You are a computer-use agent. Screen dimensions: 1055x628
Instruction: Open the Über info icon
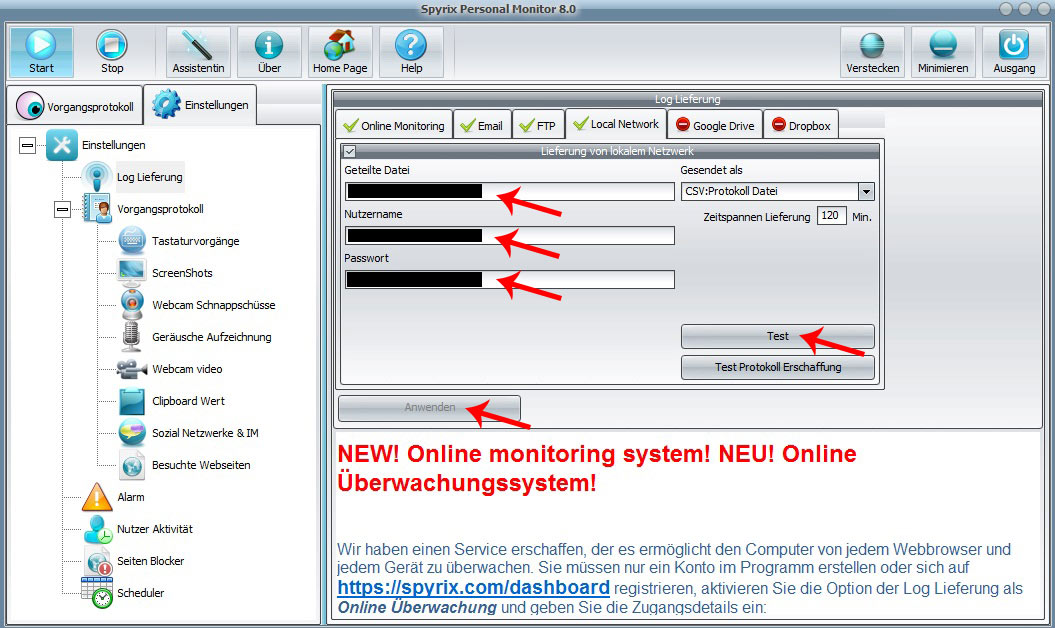click(269, 45)
